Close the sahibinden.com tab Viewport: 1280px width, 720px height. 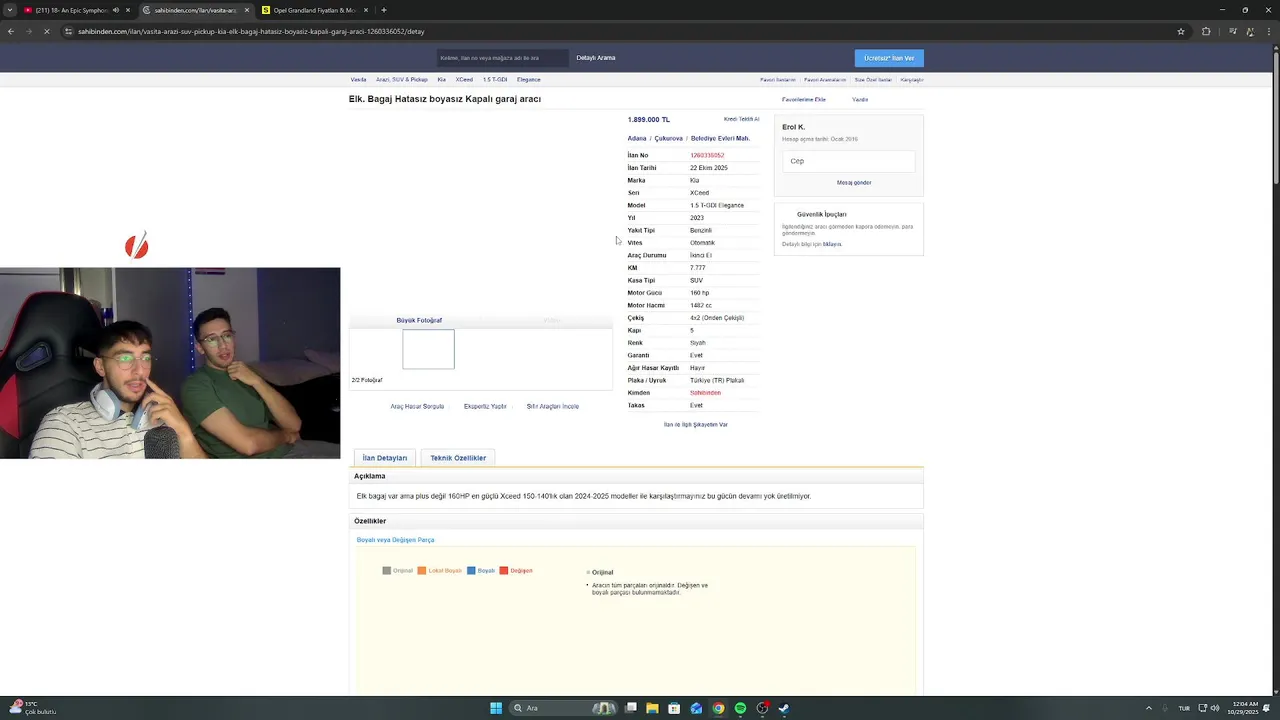(x=247, y=10)
